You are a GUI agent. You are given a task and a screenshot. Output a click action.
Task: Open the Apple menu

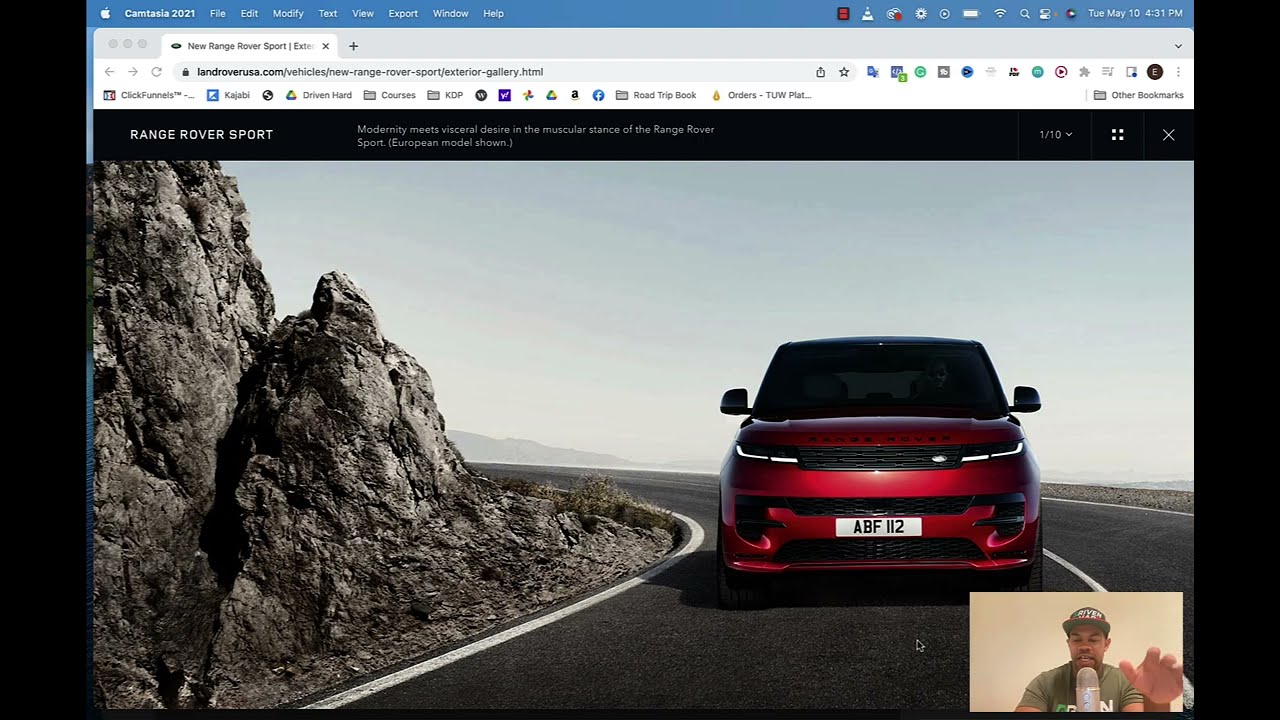(x=105, y=13)
